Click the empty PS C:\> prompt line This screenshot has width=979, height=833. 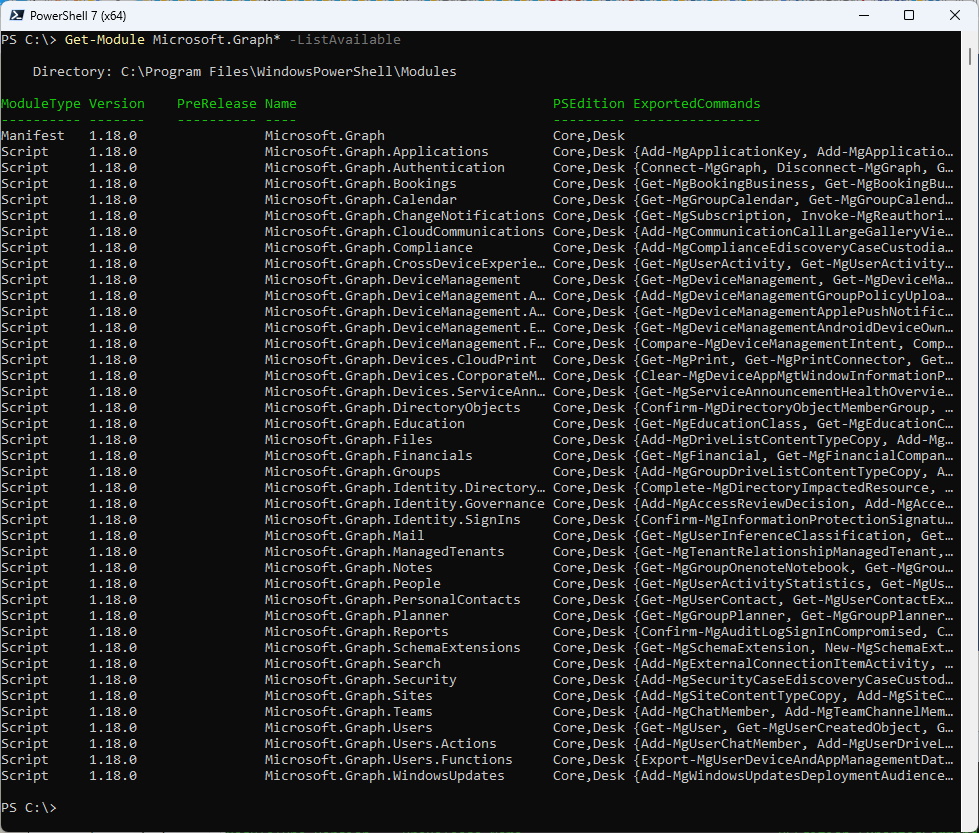tap(29, 808)
